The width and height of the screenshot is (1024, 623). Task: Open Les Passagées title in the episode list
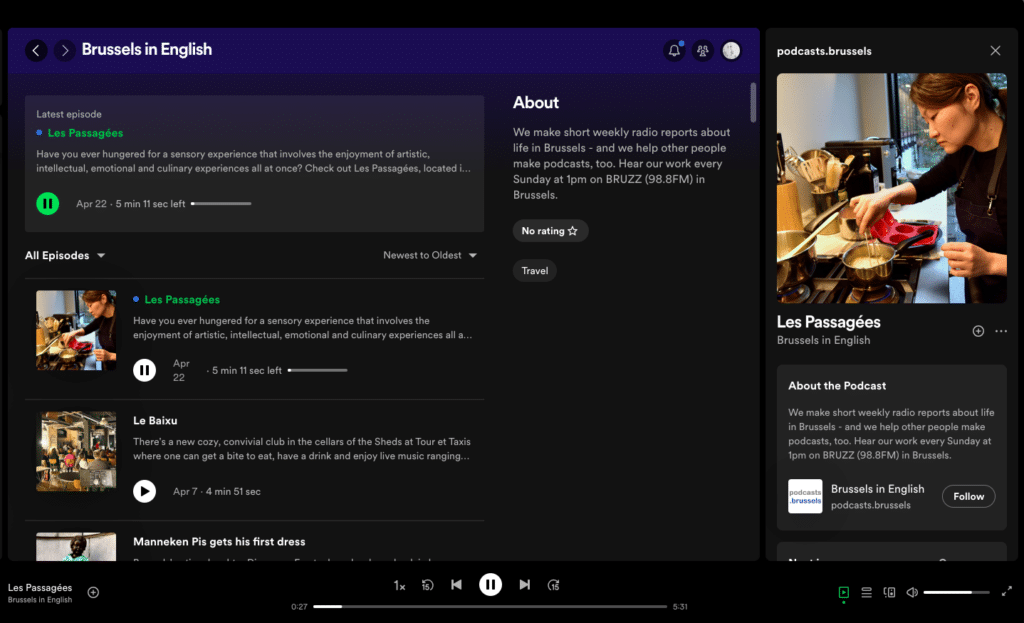pos(182,300)
